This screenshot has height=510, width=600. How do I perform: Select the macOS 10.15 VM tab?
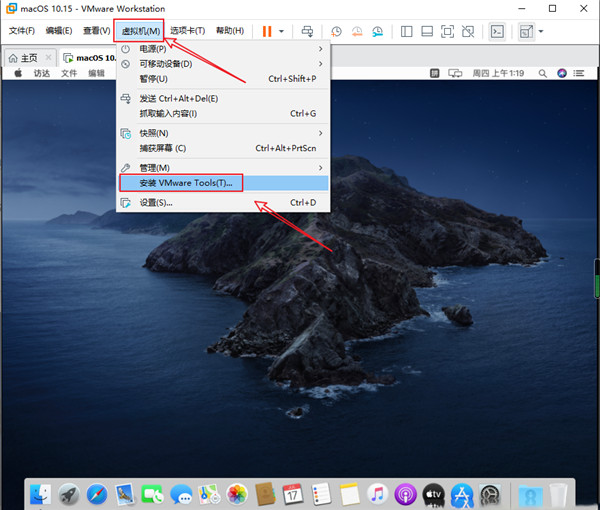[x=90, y=58]
